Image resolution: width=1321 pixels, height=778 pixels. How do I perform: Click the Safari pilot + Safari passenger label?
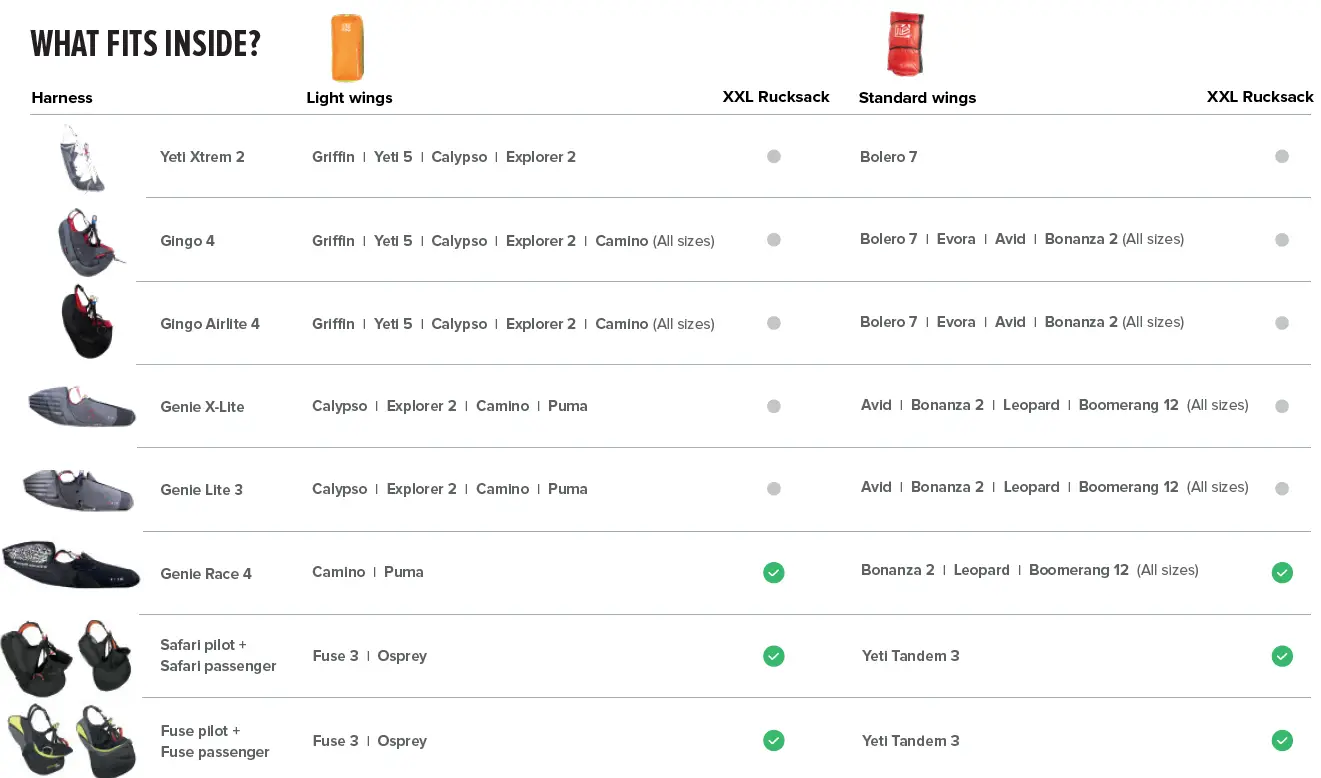tap(218, 655)
